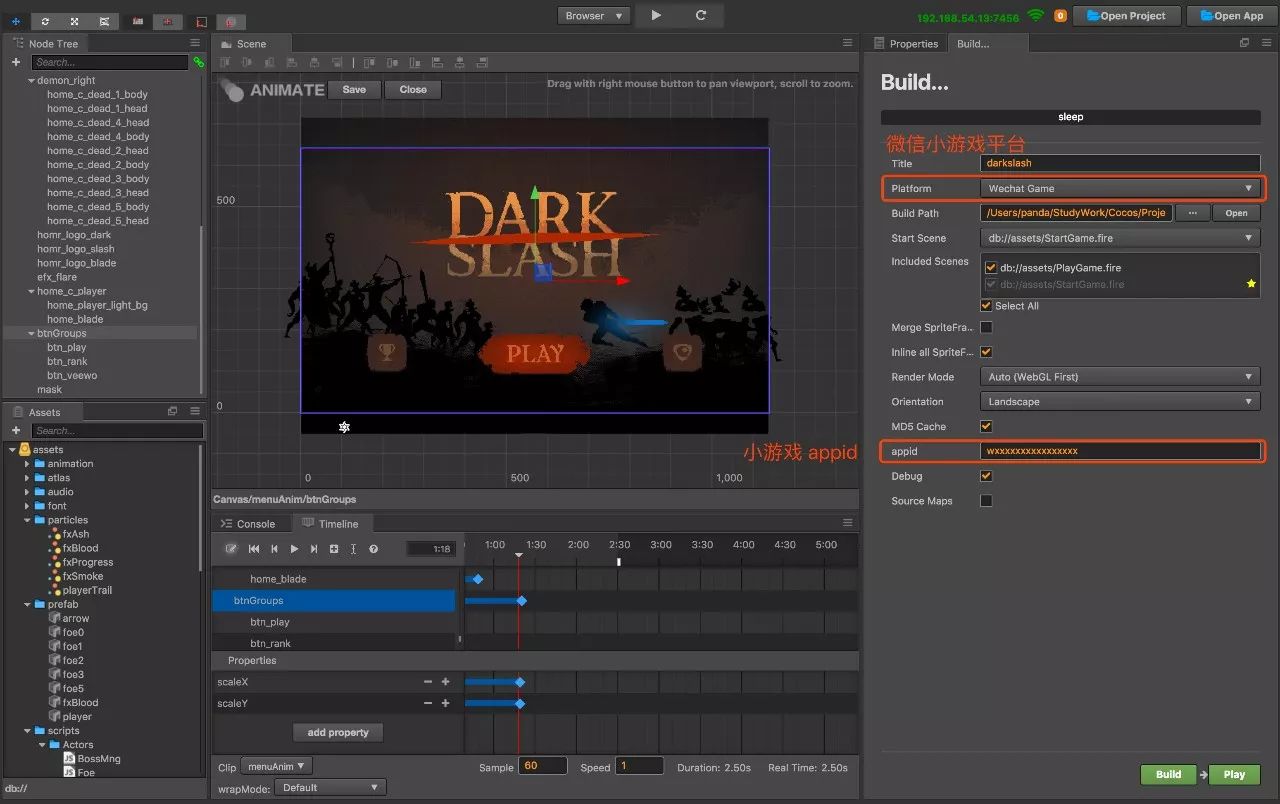The width and height of the screenshot is (1280, 804).
Task: Click the preview play button in top toolbar
Action: pyautogui.click(x=656, y=15)
